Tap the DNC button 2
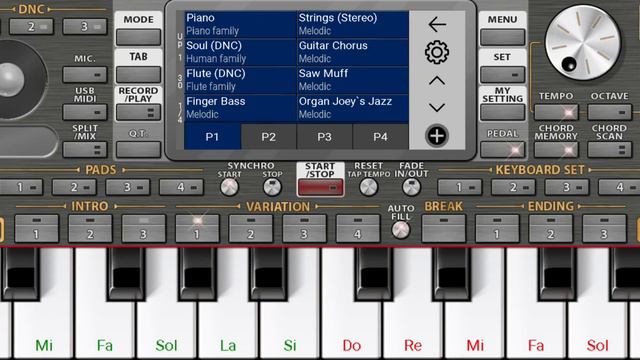Image resolution: width=640 pixels, height=360 pixels. coord(31,27)
